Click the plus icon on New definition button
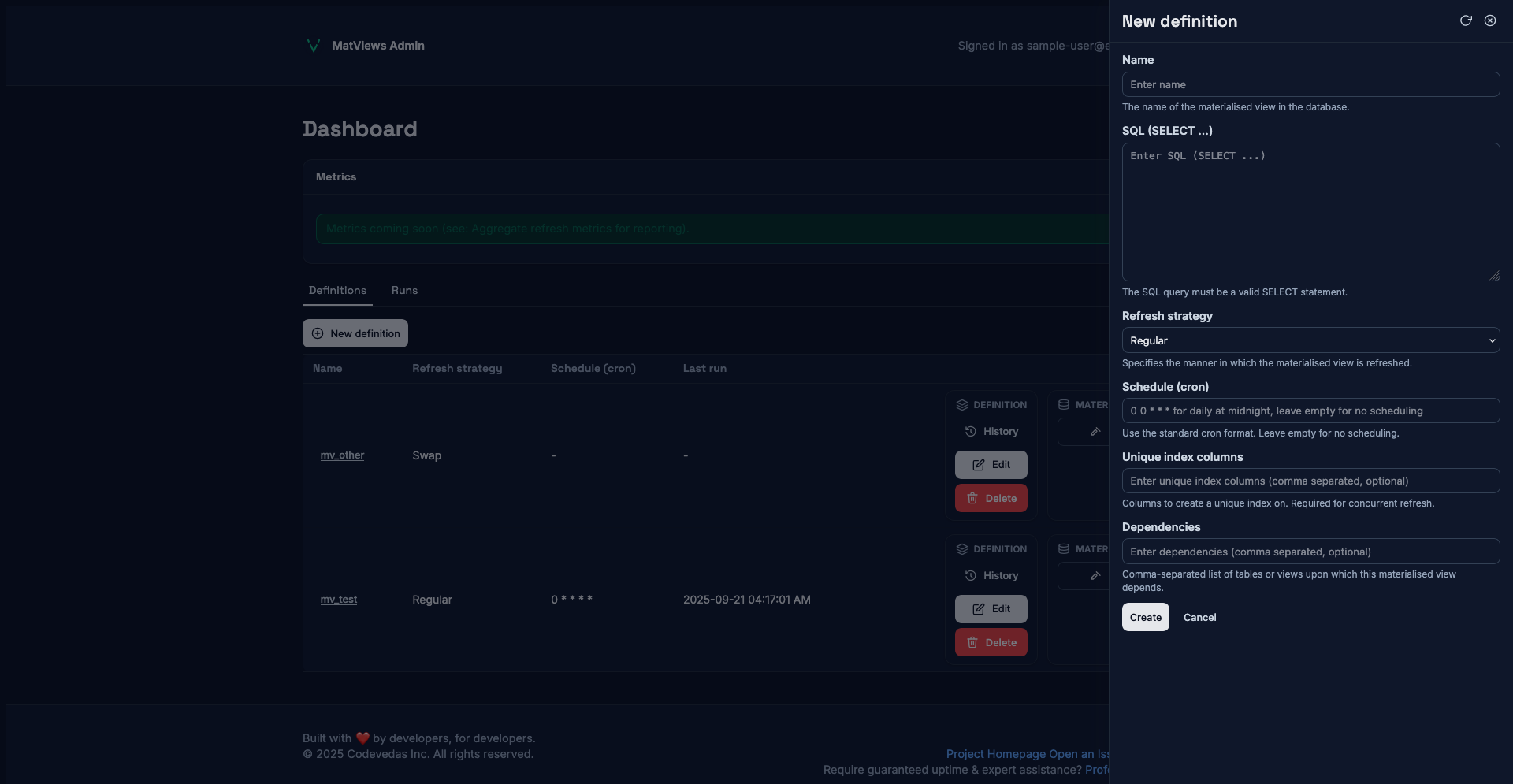Image resolution: width=1513 pixels, height=784 pixels. coord(318,334)
